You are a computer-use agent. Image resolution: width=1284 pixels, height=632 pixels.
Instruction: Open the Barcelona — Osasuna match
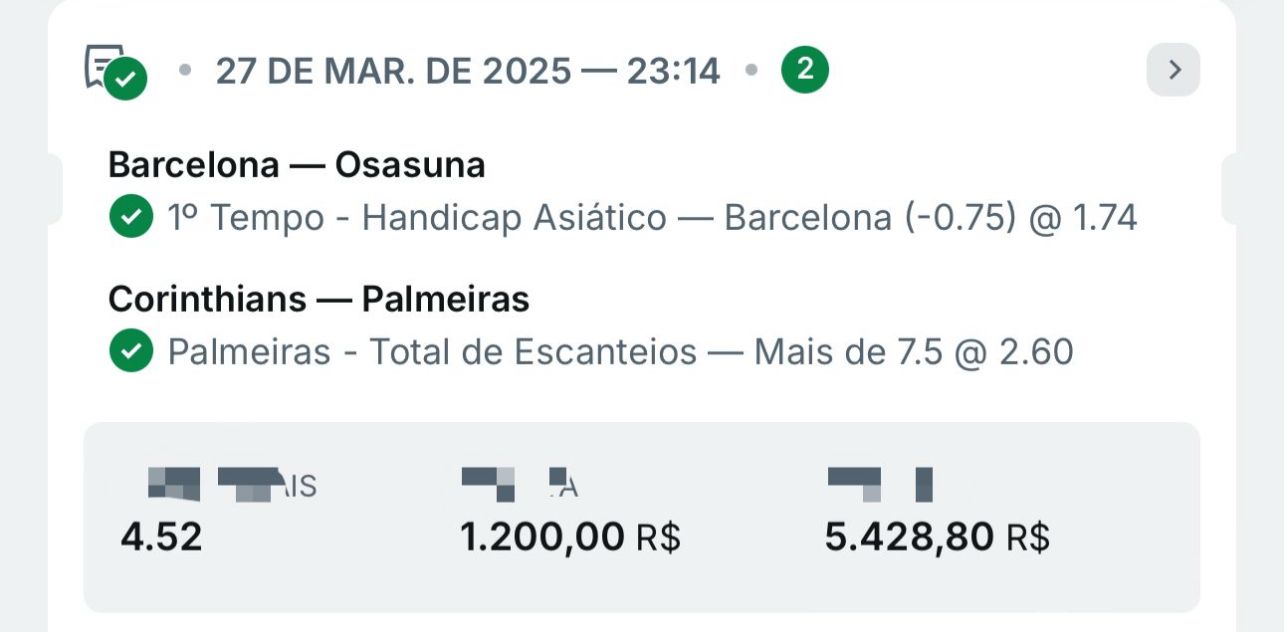(296, 164)
